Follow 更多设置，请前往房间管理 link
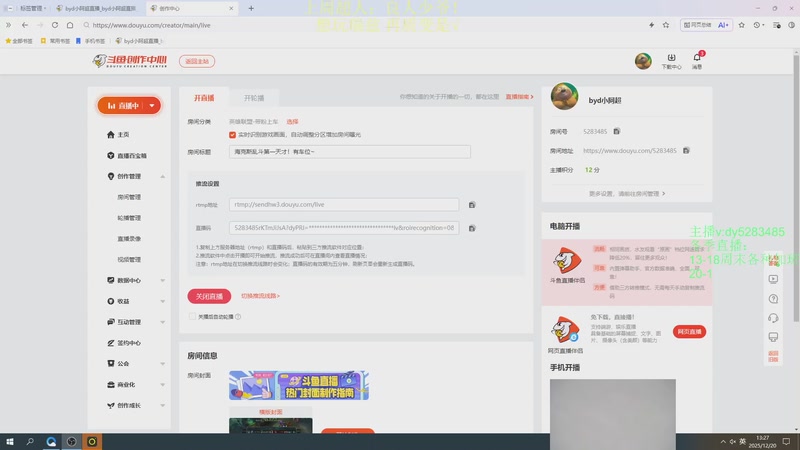This screenshot has width=800, height=450. (627, 194)
